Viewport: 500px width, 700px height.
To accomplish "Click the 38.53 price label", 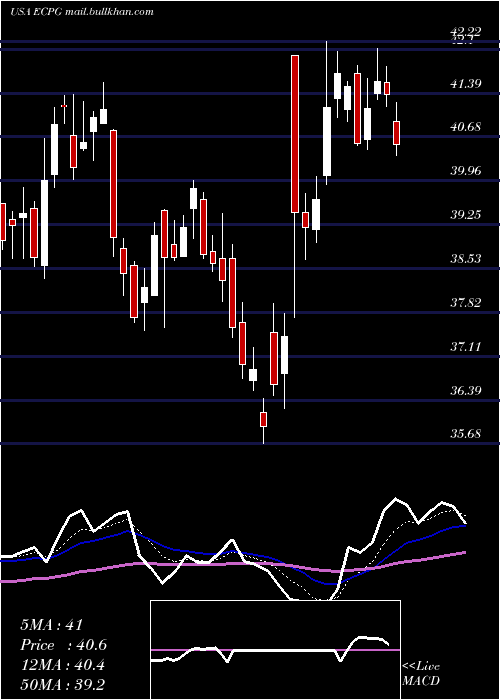I will coord(466,258).
